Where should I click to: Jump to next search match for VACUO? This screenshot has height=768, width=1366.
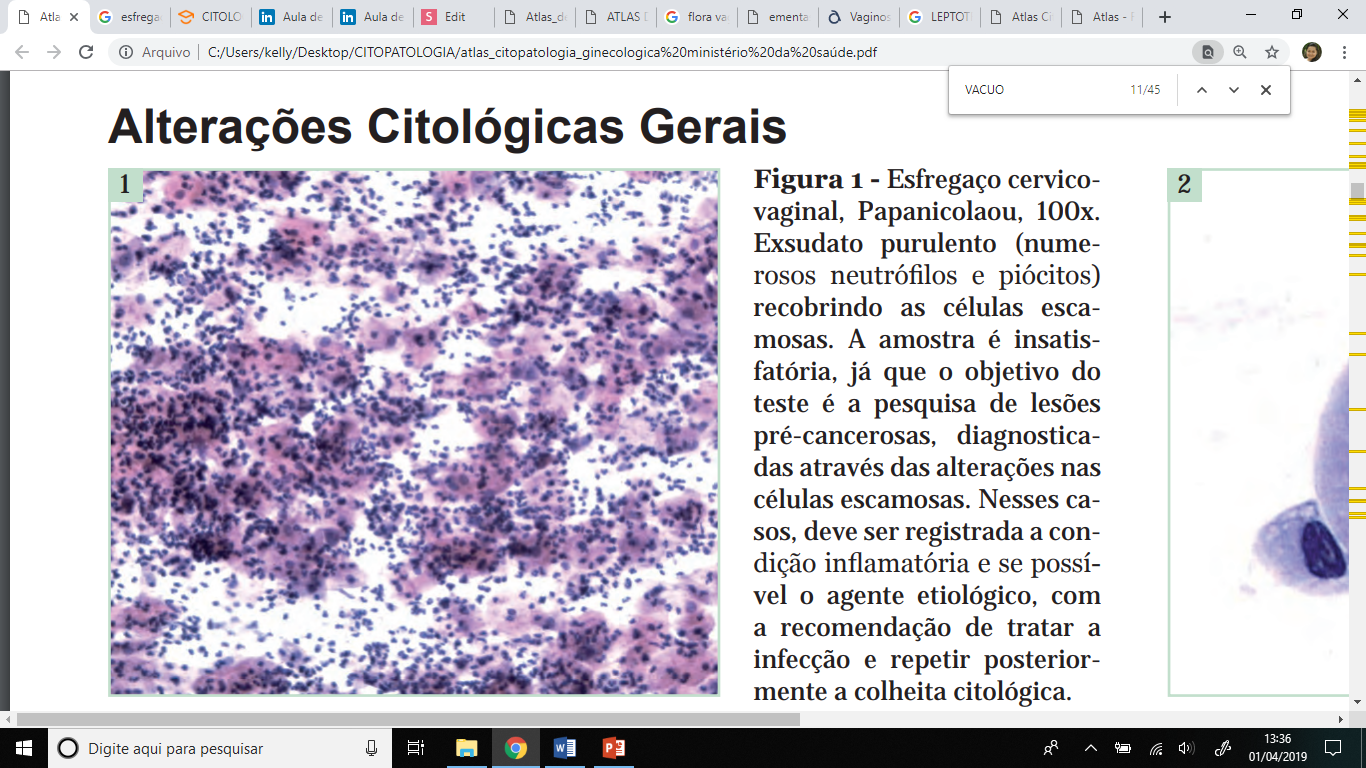1234,90
